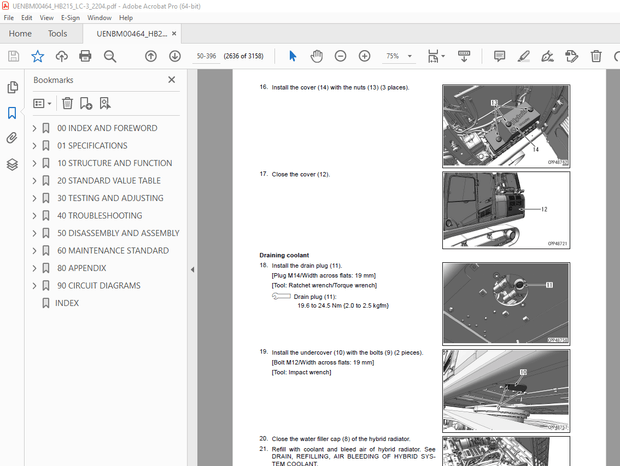The width and height of the screenshot is (620, 466).
Task: Open bookmark options dropdown
Action: point(42,104)
